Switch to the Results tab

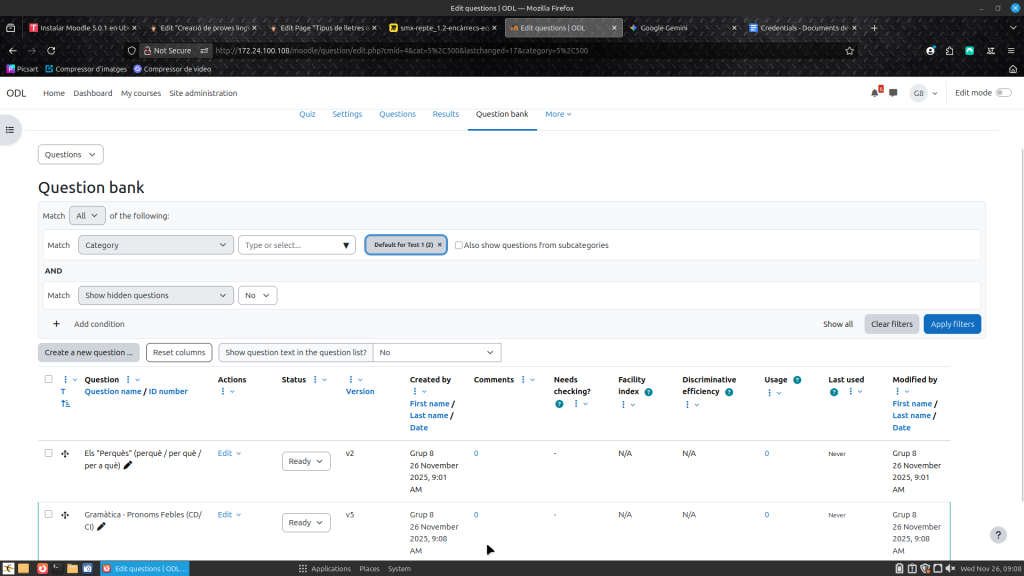tap(445, 114)
